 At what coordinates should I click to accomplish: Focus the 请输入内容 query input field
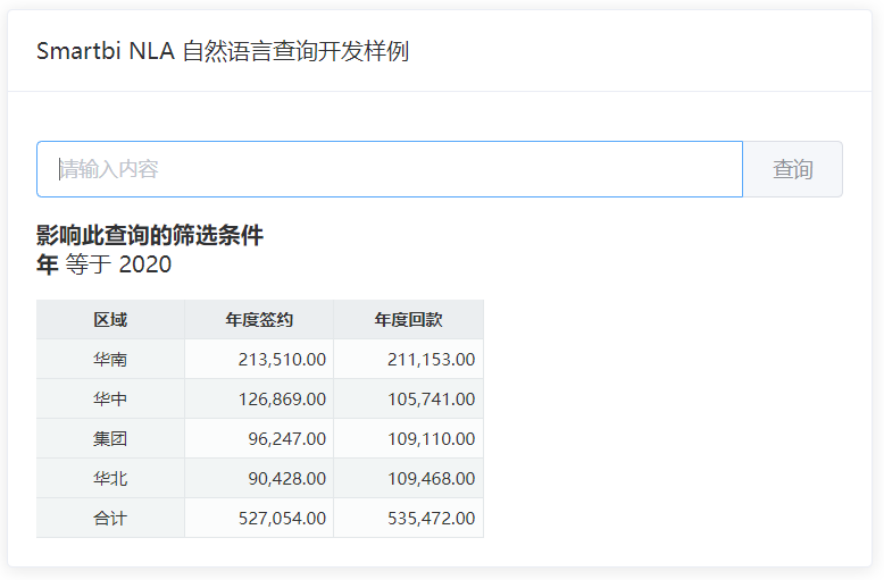pos(390,169)
